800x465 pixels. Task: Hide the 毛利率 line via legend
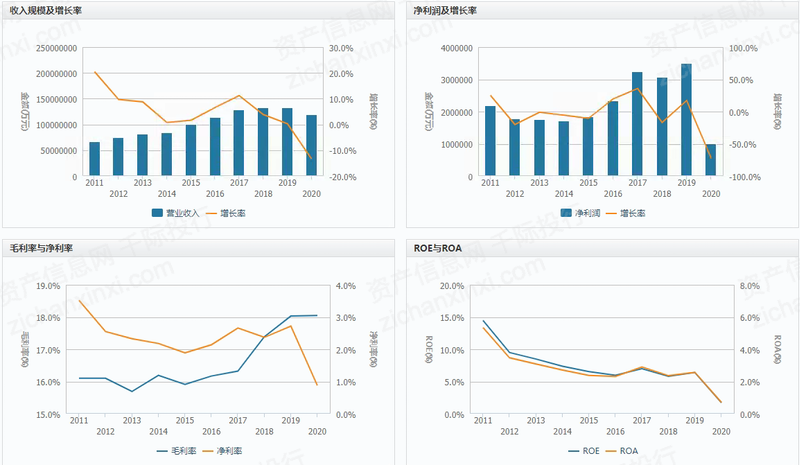click(177, 451)
